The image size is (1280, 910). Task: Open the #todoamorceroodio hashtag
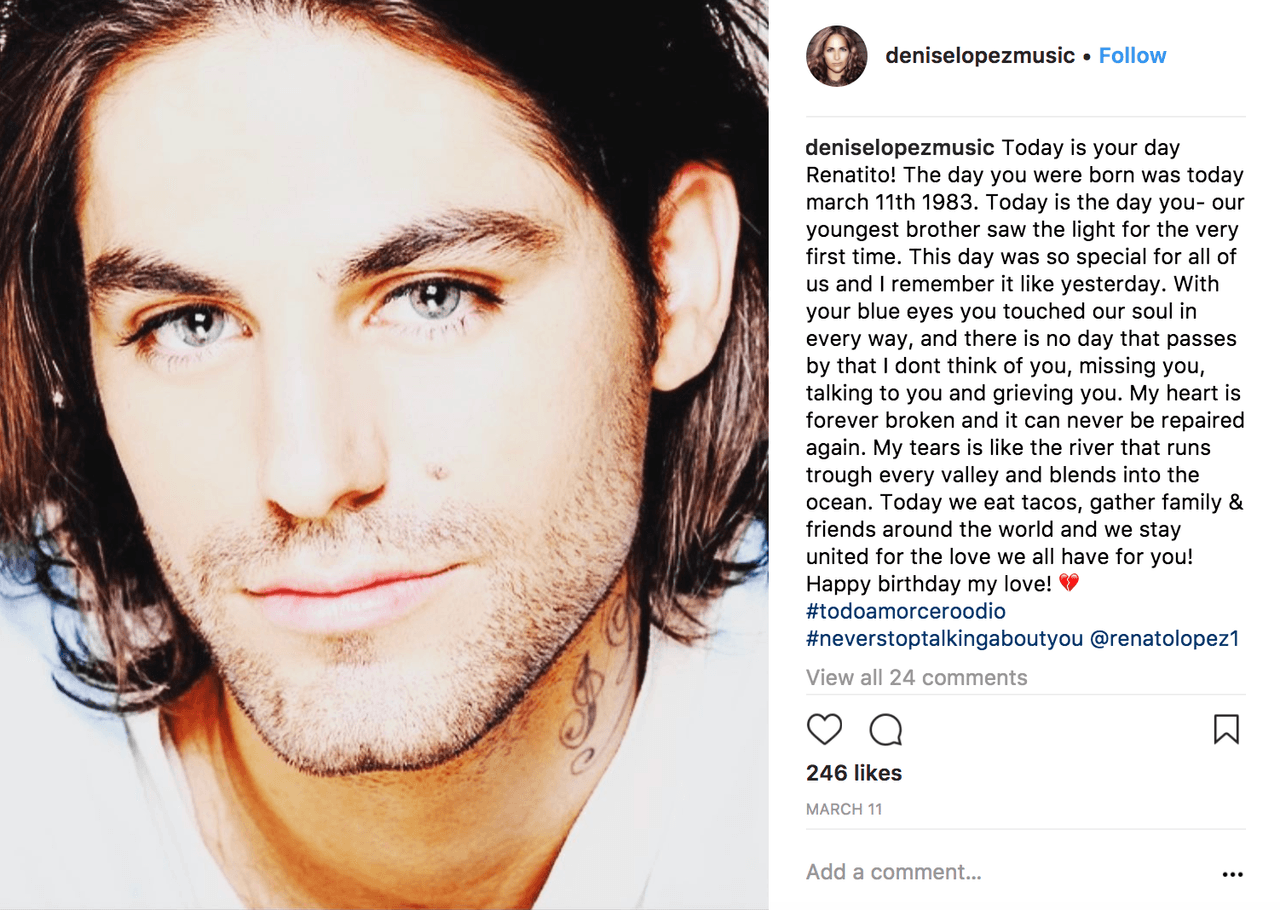tap(906, 611)
